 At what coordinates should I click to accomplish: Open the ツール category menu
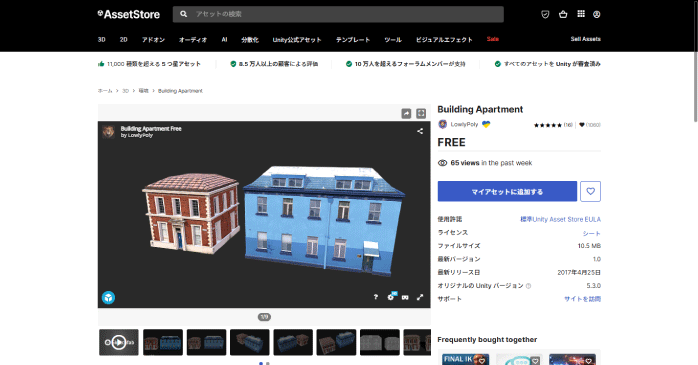click(x=393, y=40)
